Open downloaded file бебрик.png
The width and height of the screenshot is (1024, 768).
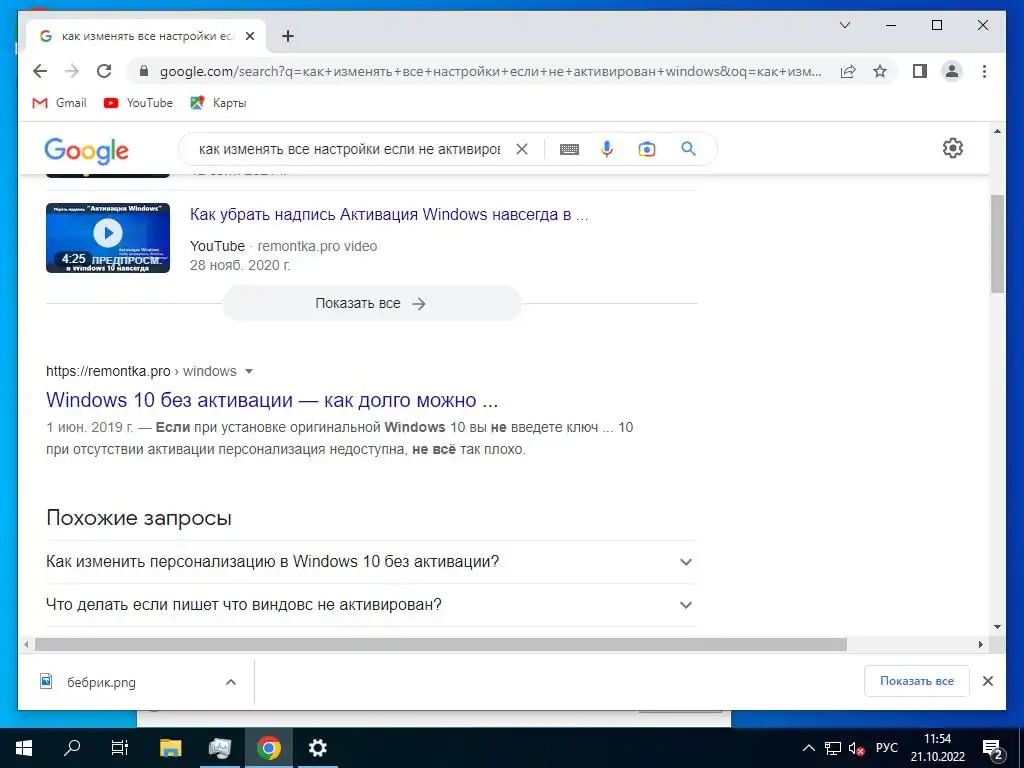tap(101, 682)
